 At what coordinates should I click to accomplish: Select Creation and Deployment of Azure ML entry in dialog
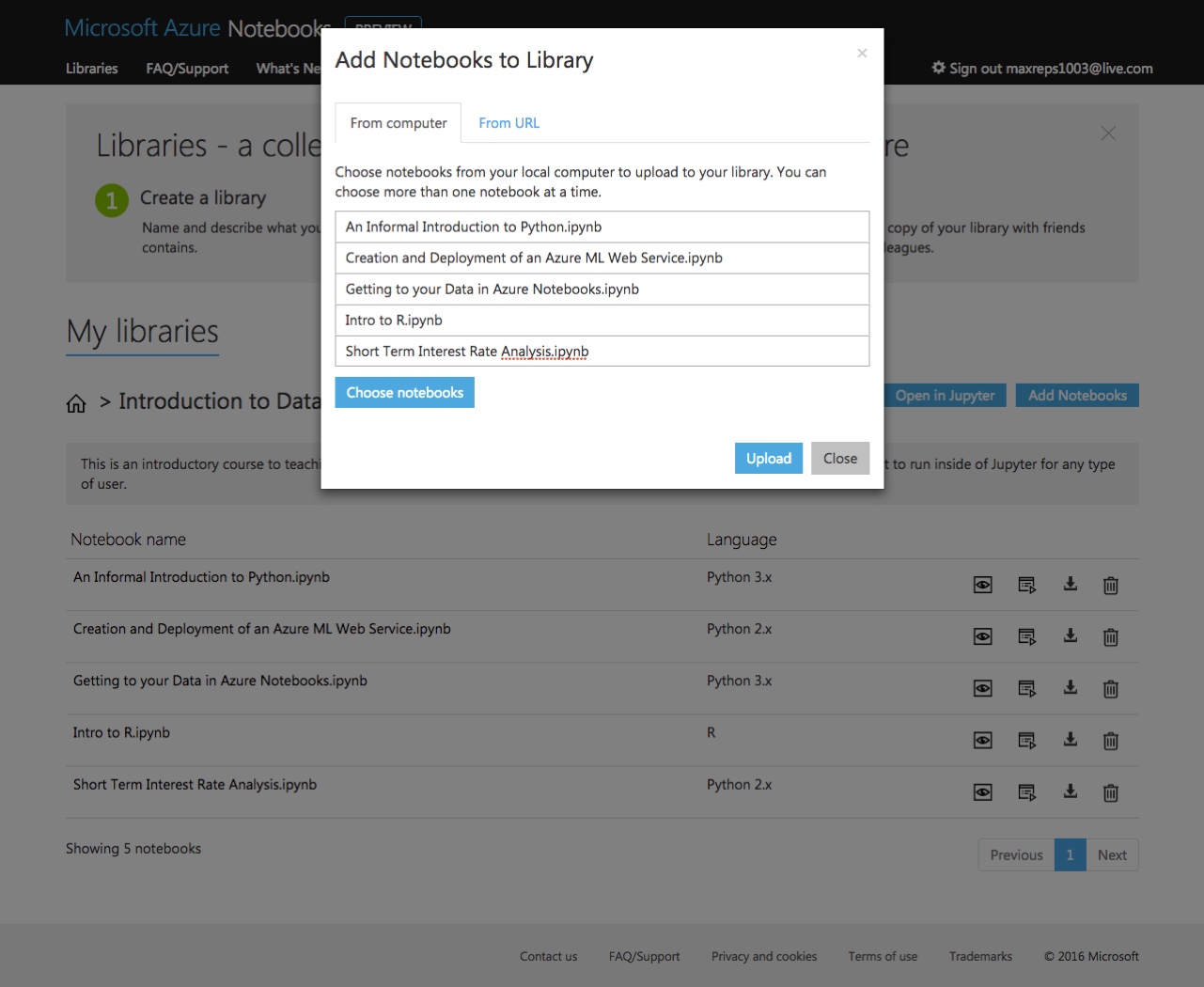pyautogui.click(x=602, y=258)
